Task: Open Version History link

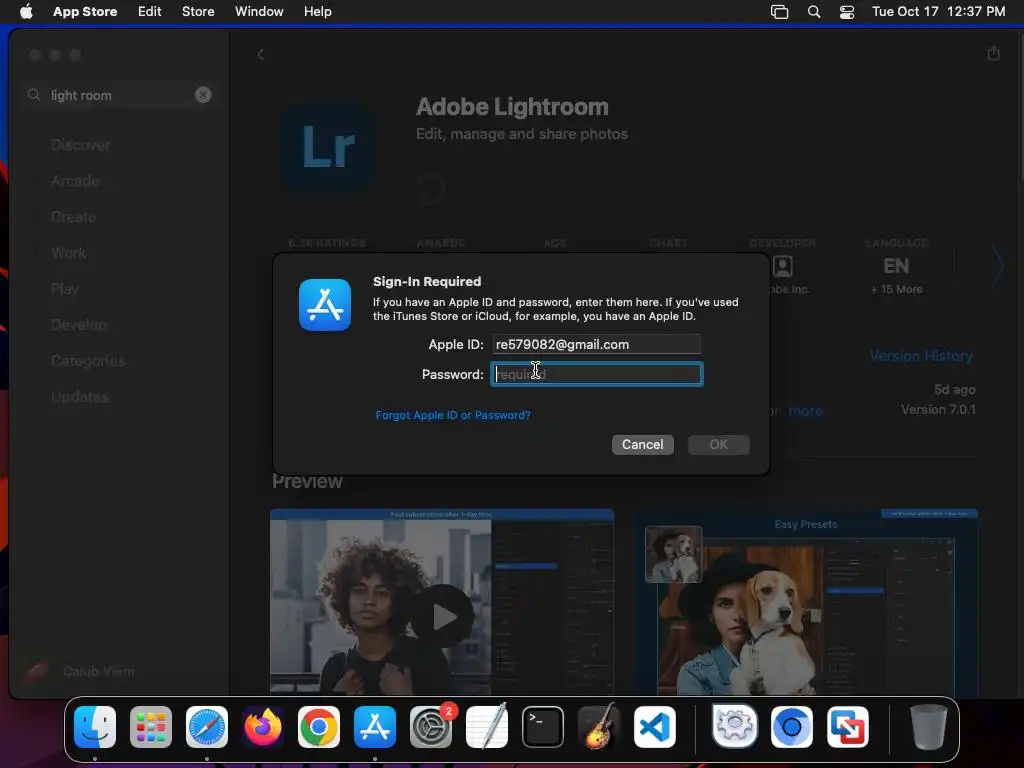Action: 921,356
